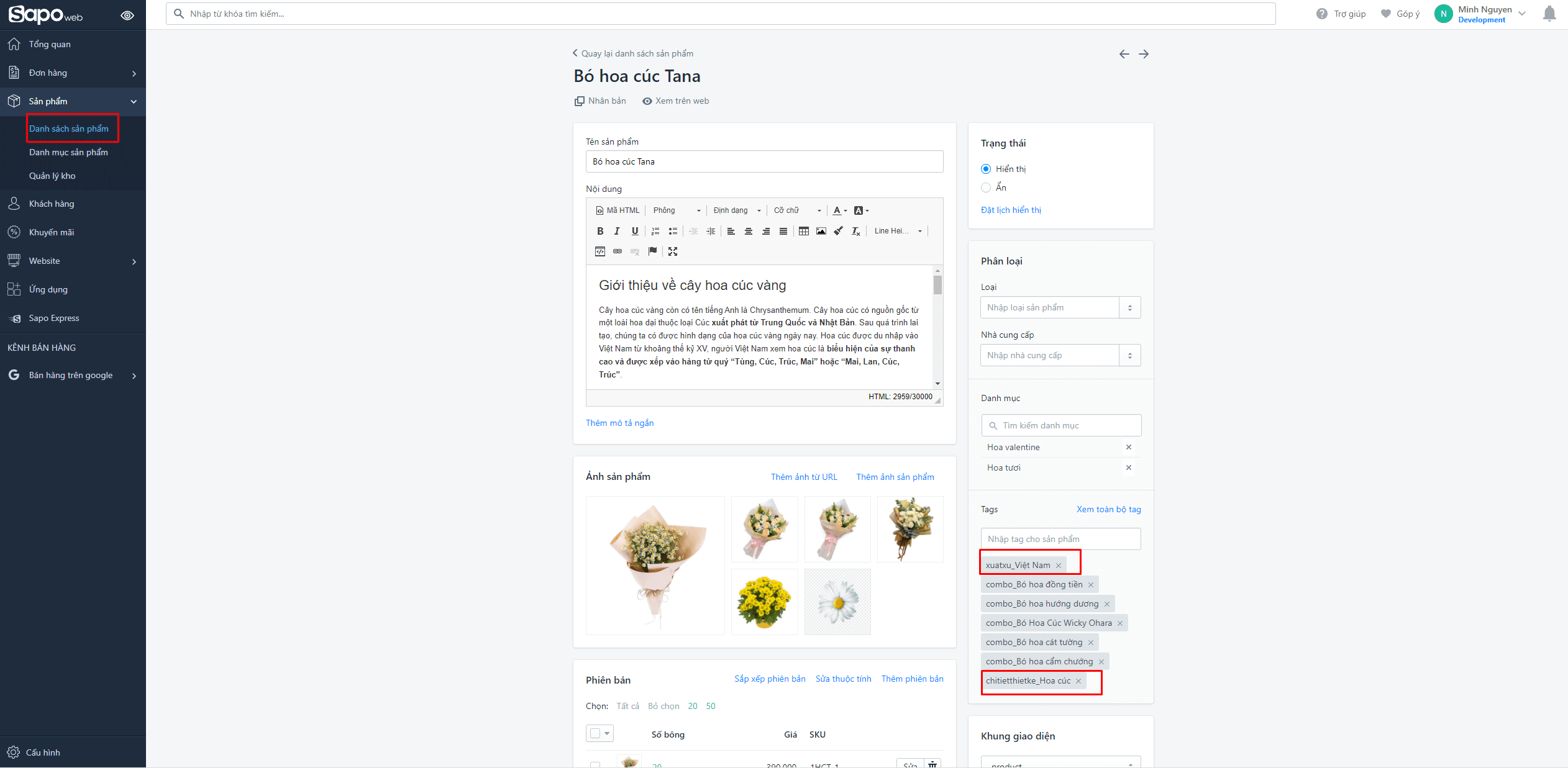This screenshot has height=768, width=1568.
Task: Select the white daisy image thumbnail
Action: [837, 602]
